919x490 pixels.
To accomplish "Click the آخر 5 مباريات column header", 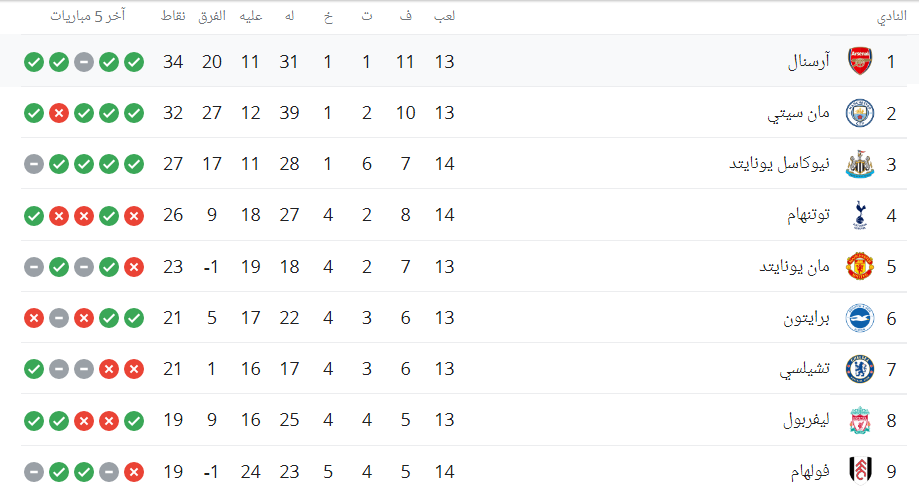I will coord(82,17).
